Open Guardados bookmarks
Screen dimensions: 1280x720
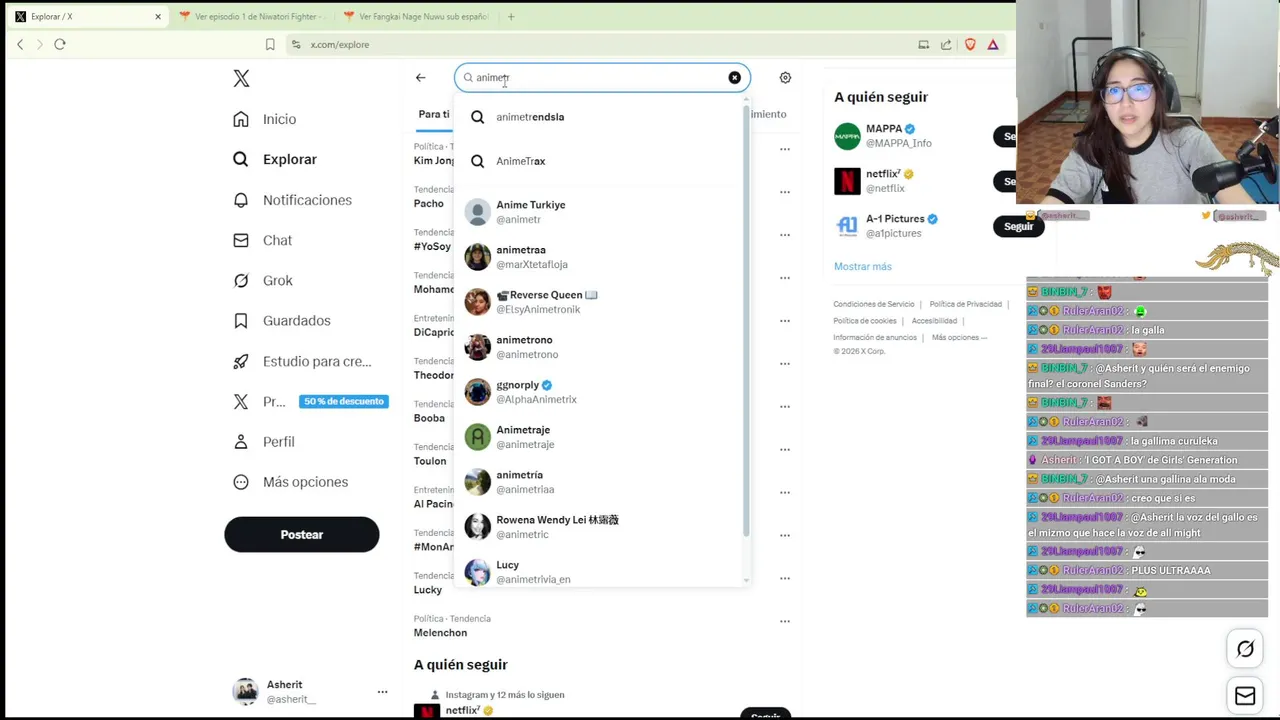(281, 320)
